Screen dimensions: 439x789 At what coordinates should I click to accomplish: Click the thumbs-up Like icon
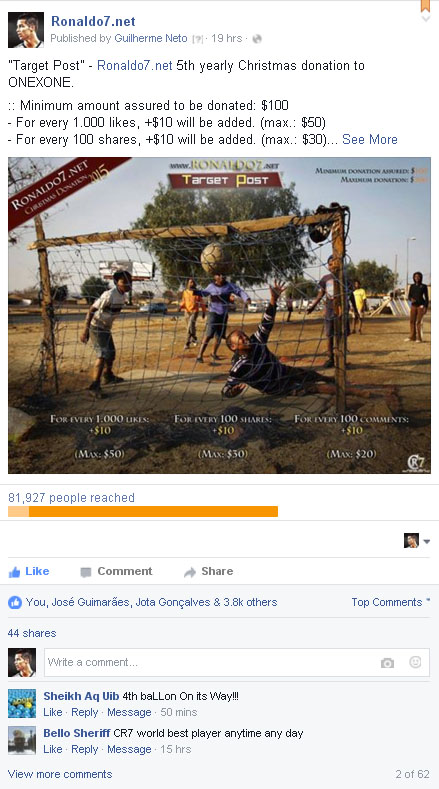coord(15,572)
